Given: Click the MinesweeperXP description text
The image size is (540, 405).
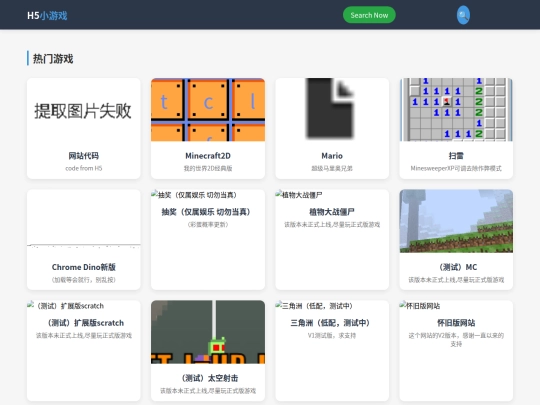Looking at the screenshot, I should tap(456, 168).
